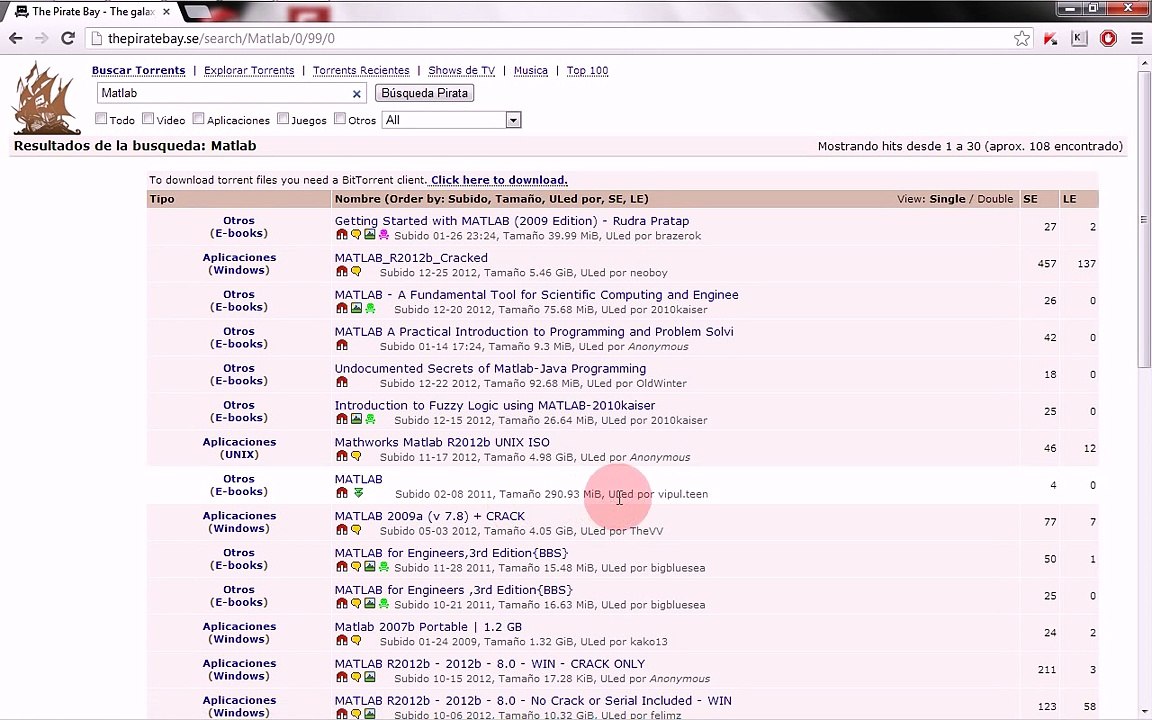This screenshot has width=1152, height=720.
Task: Sort results by Subido
Action: (468, 199)
